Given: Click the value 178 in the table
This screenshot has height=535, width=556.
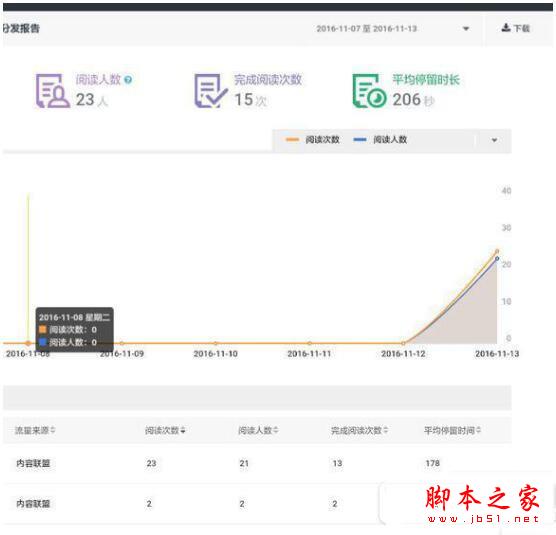Looking at the screenshot, I should pos(433,463).
